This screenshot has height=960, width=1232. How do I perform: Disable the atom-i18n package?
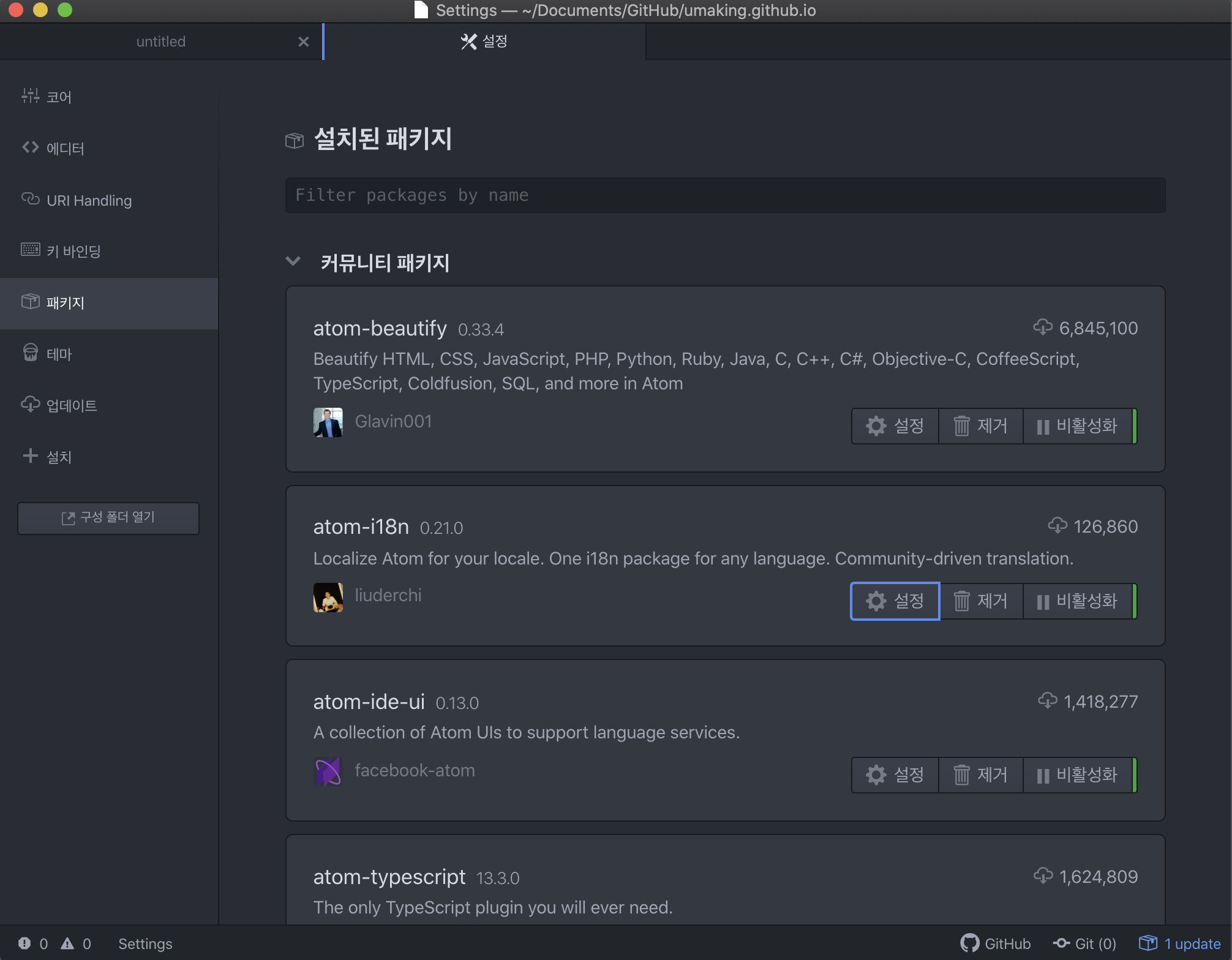(x=1078, y=601)
